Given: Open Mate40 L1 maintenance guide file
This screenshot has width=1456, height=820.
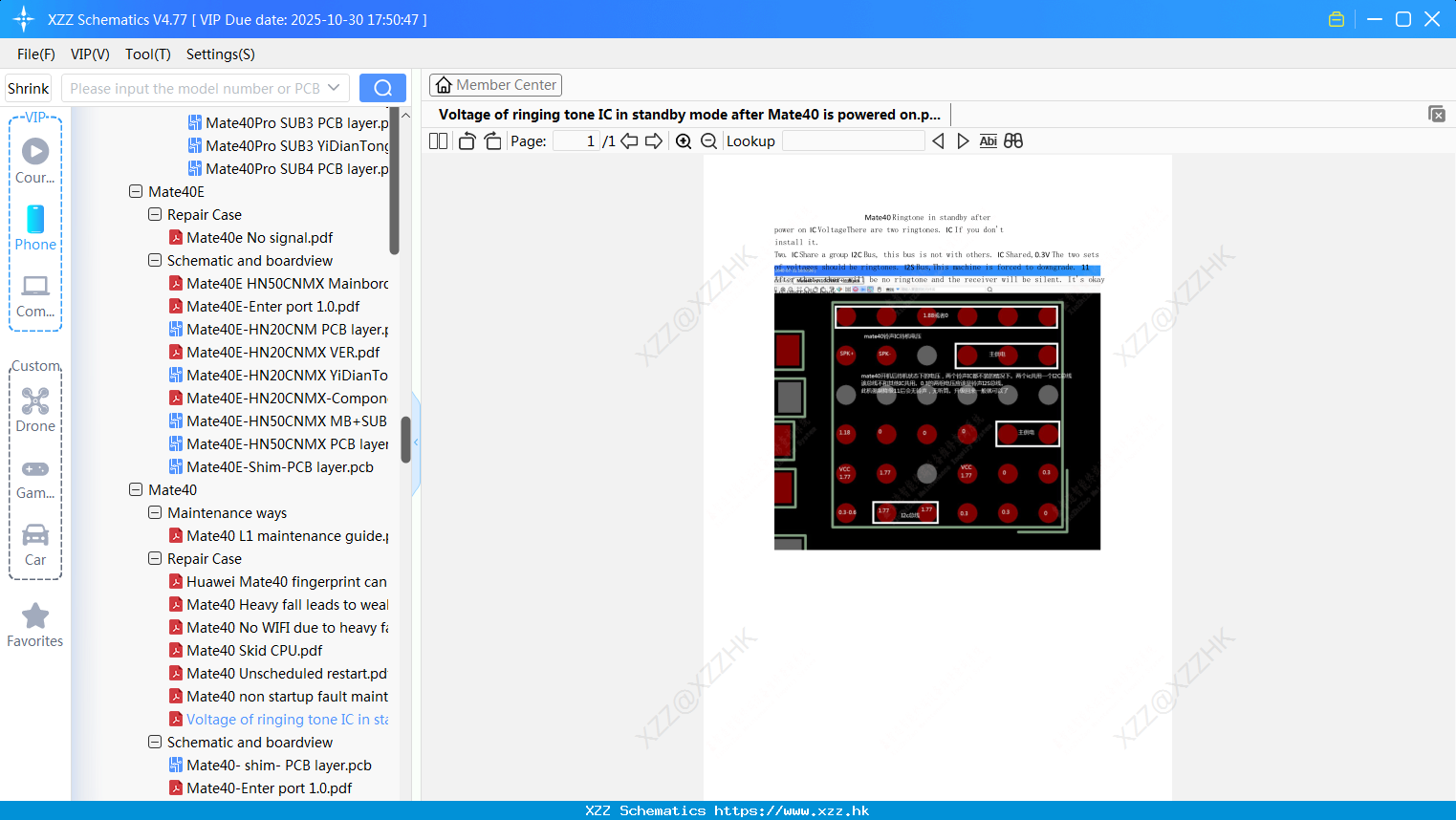Looking at the screenshot, I should click(278, 535).
